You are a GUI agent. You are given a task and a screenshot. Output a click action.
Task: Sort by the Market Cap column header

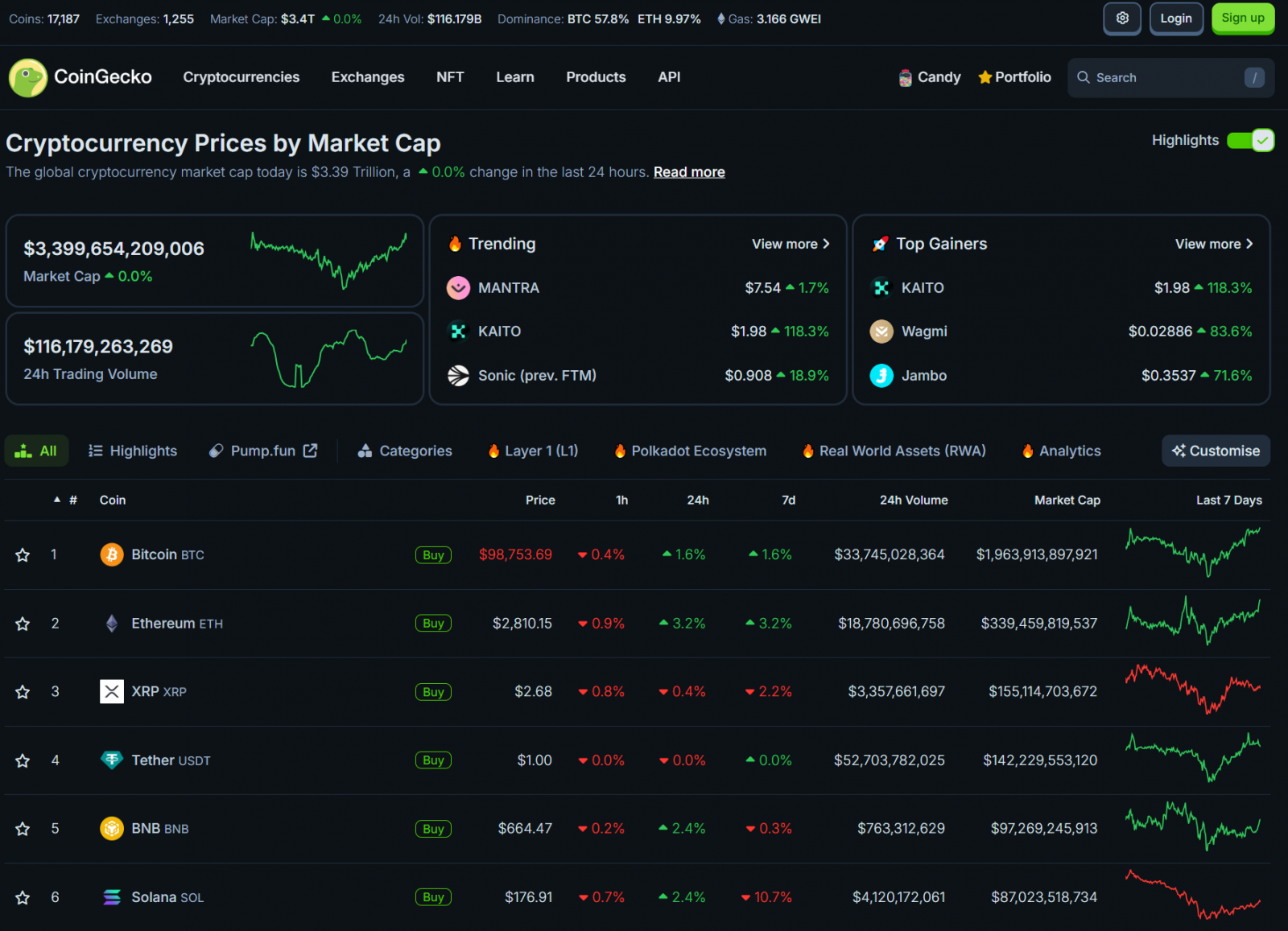1067,500
